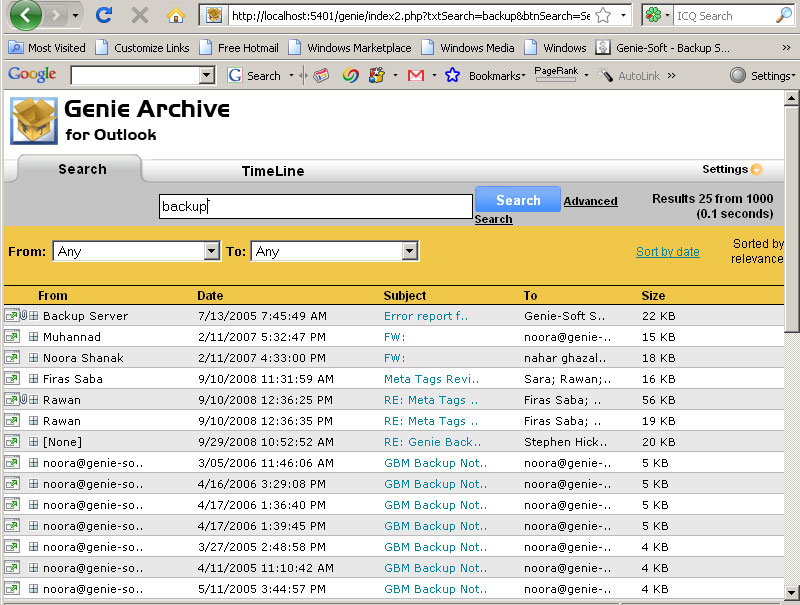The height and width of the screenshot is (605, 800).
Task: Click the browser URL address field
Action: pos(411,15)
